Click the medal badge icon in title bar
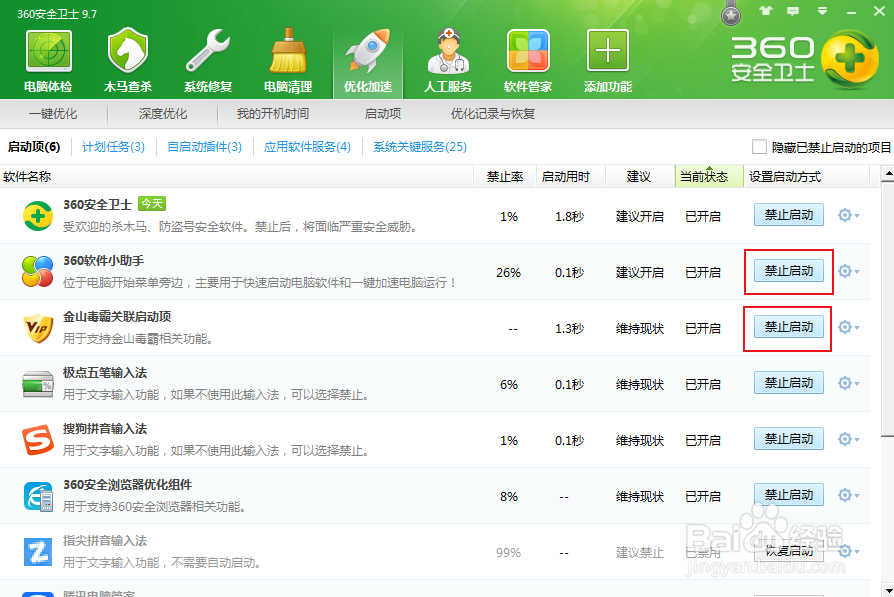The width and height of the screenshot is (894, 597). (x=731, y=14)
